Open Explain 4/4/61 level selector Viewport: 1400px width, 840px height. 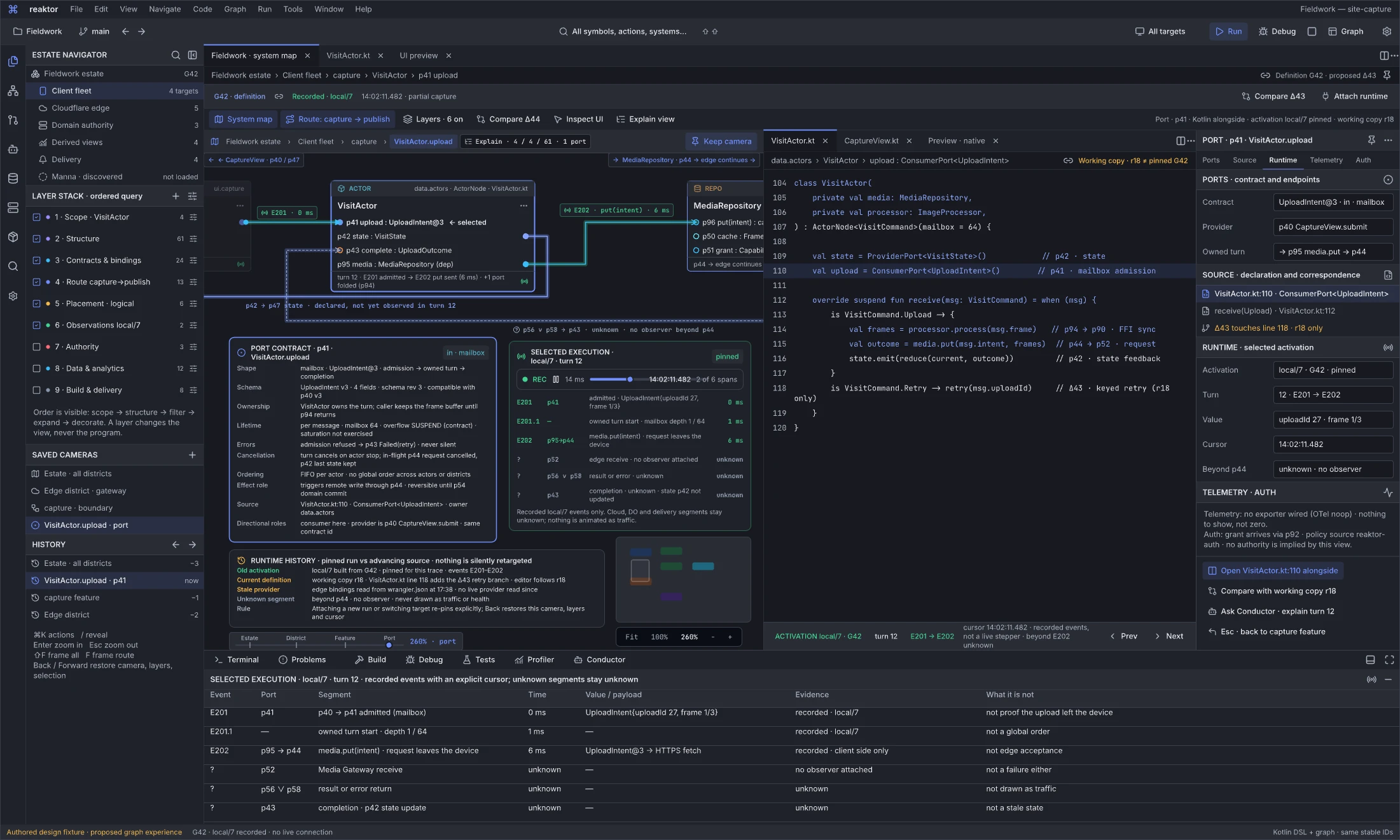(525, 142)
